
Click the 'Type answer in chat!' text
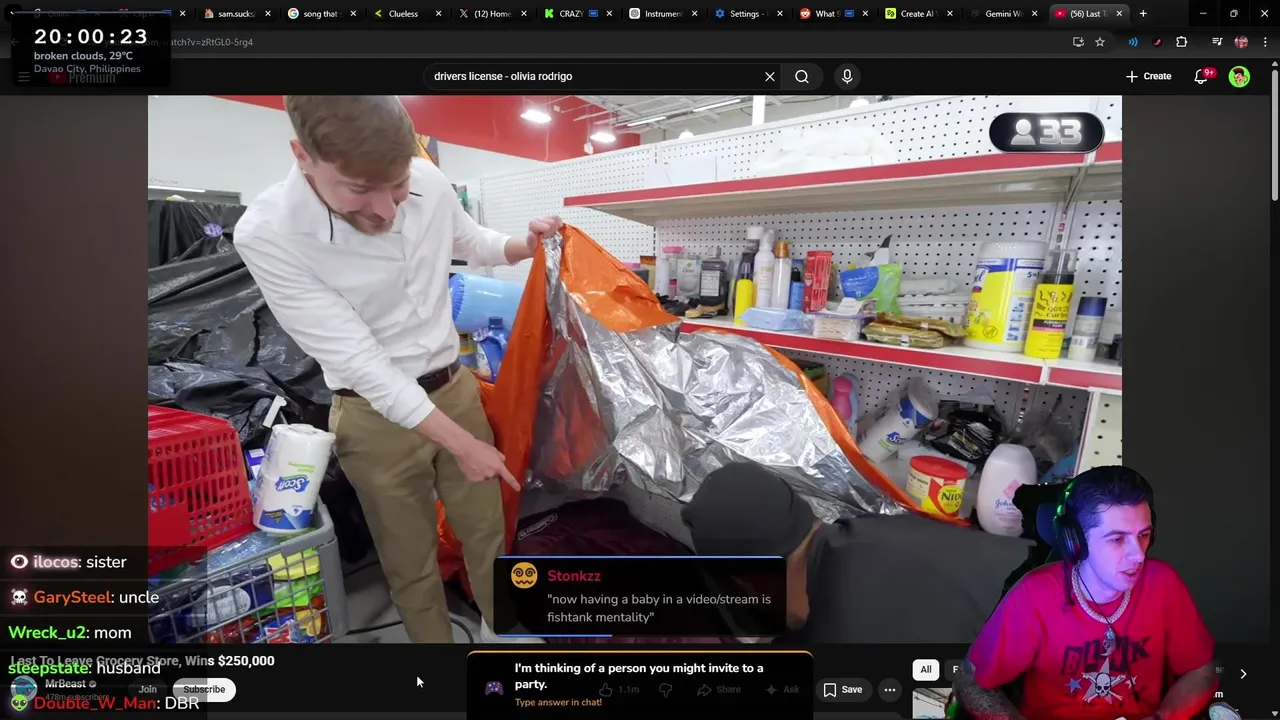(x=558, y=702)
